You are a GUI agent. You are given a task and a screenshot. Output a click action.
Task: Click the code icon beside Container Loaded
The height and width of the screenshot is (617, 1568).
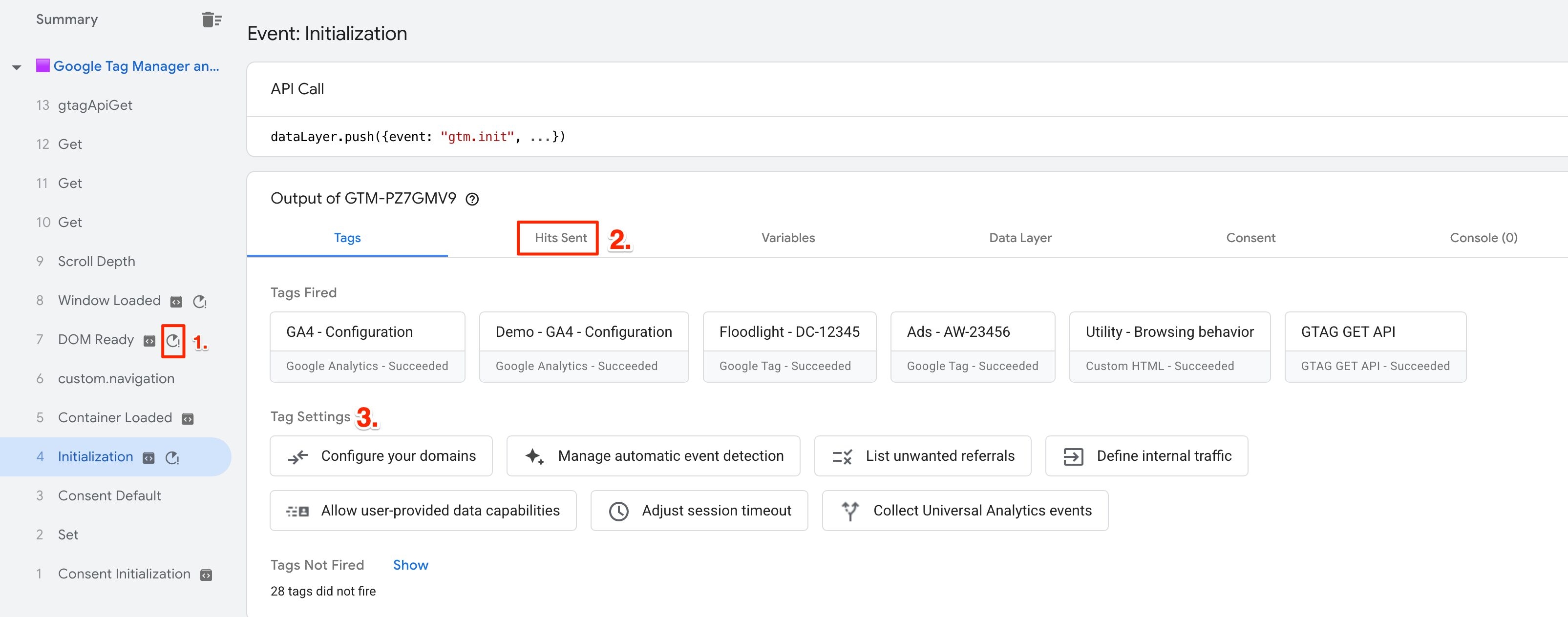[188, 419]
